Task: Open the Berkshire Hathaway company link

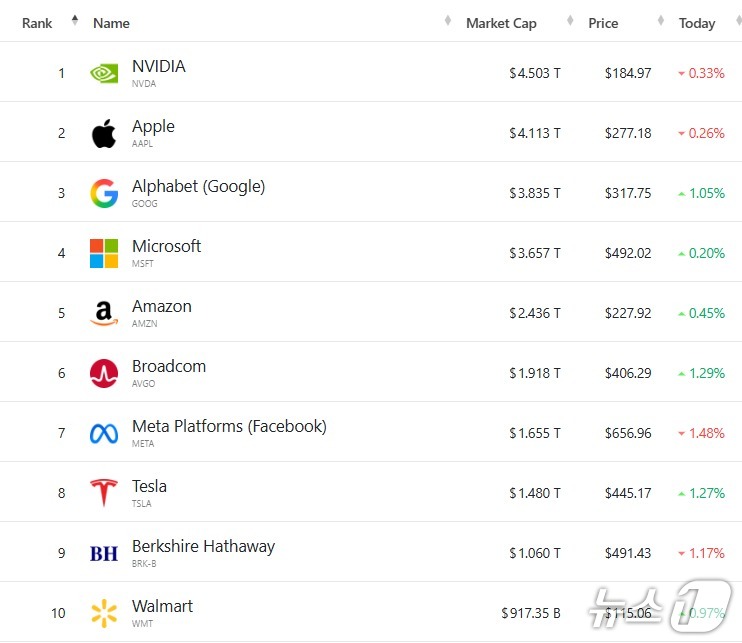Action: pos(203,547)
